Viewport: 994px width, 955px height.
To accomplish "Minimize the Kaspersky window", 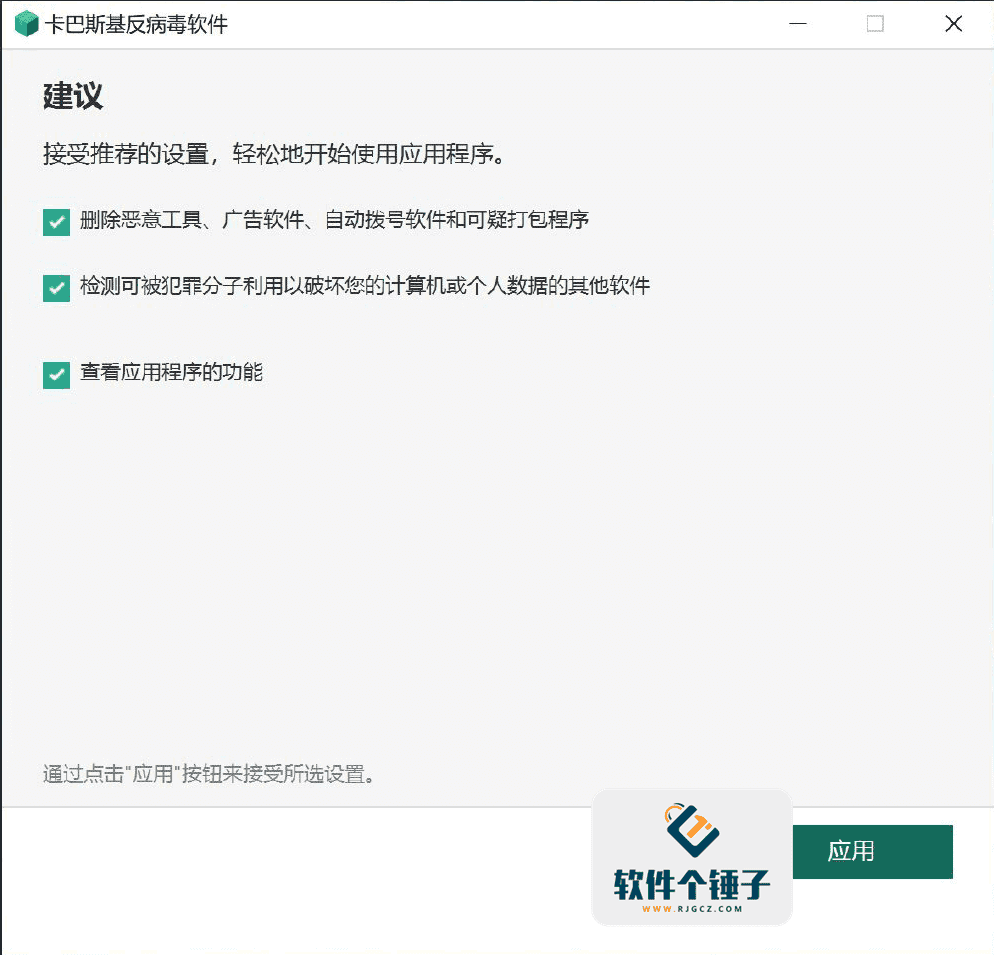I will coord(797,24).
